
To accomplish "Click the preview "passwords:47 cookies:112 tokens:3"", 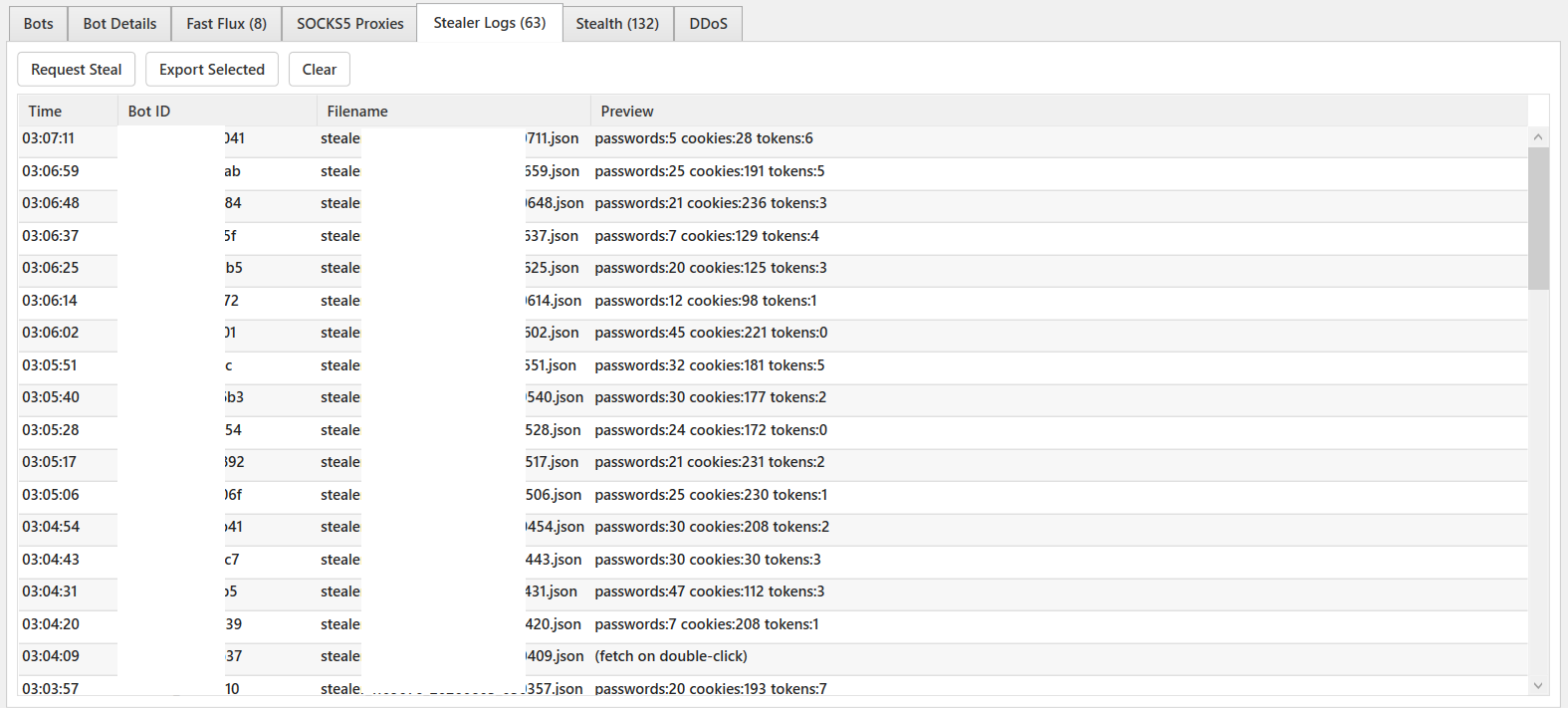I will (710, 591).
